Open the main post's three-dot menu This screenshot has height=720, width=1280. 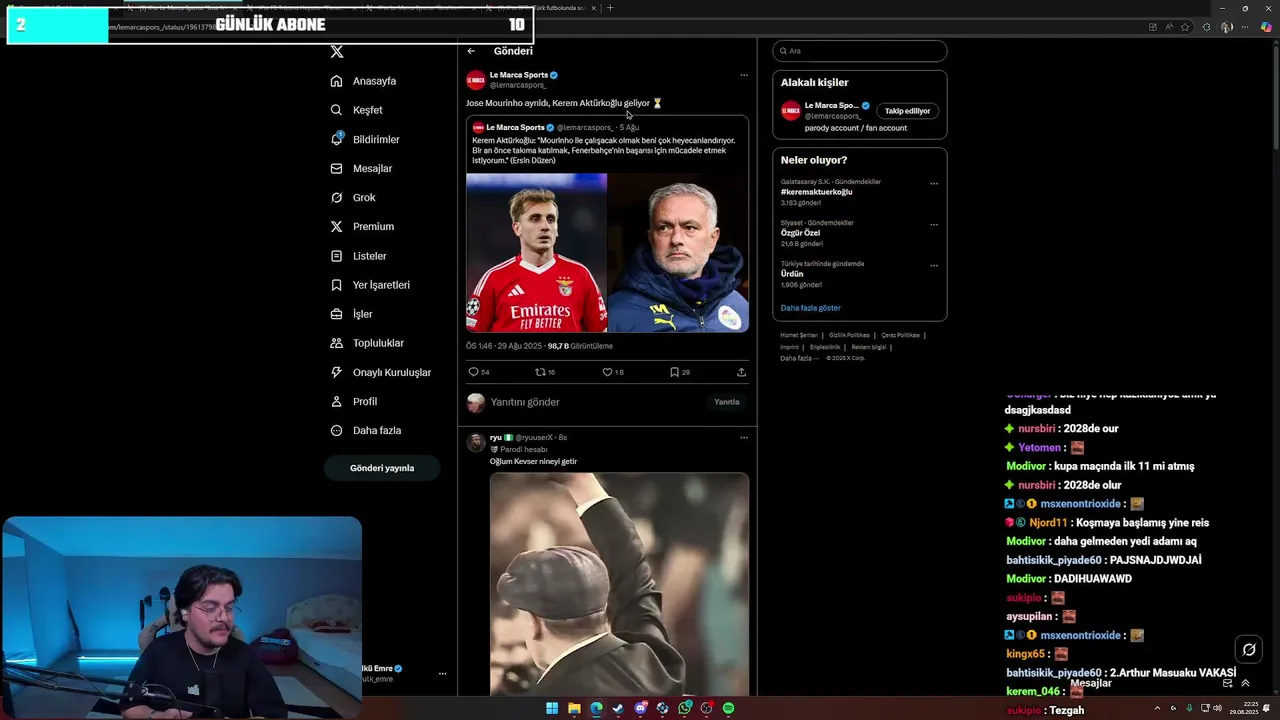[743, 75]
